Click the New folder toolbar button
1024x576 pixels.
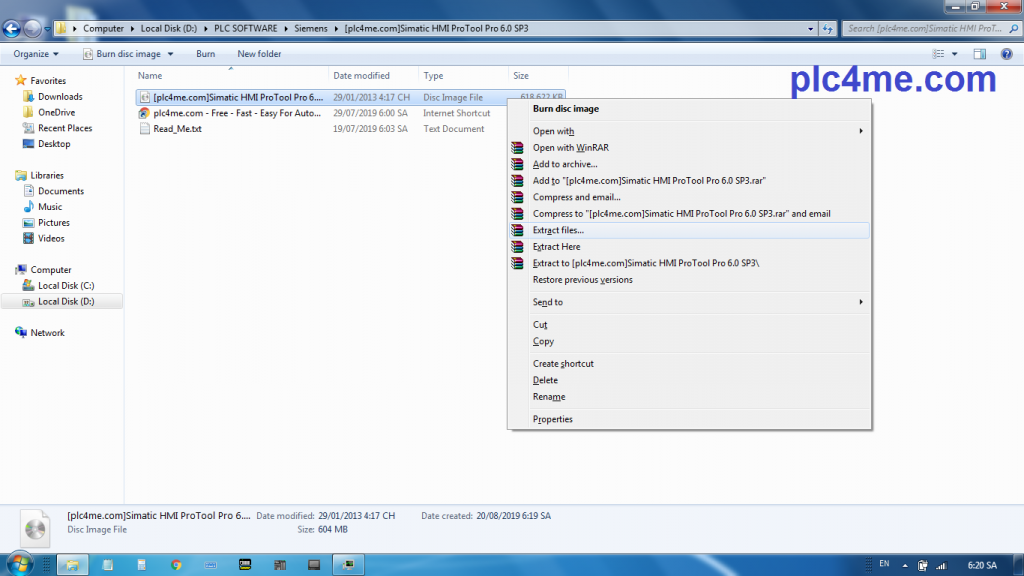click(x=259, y=54)
